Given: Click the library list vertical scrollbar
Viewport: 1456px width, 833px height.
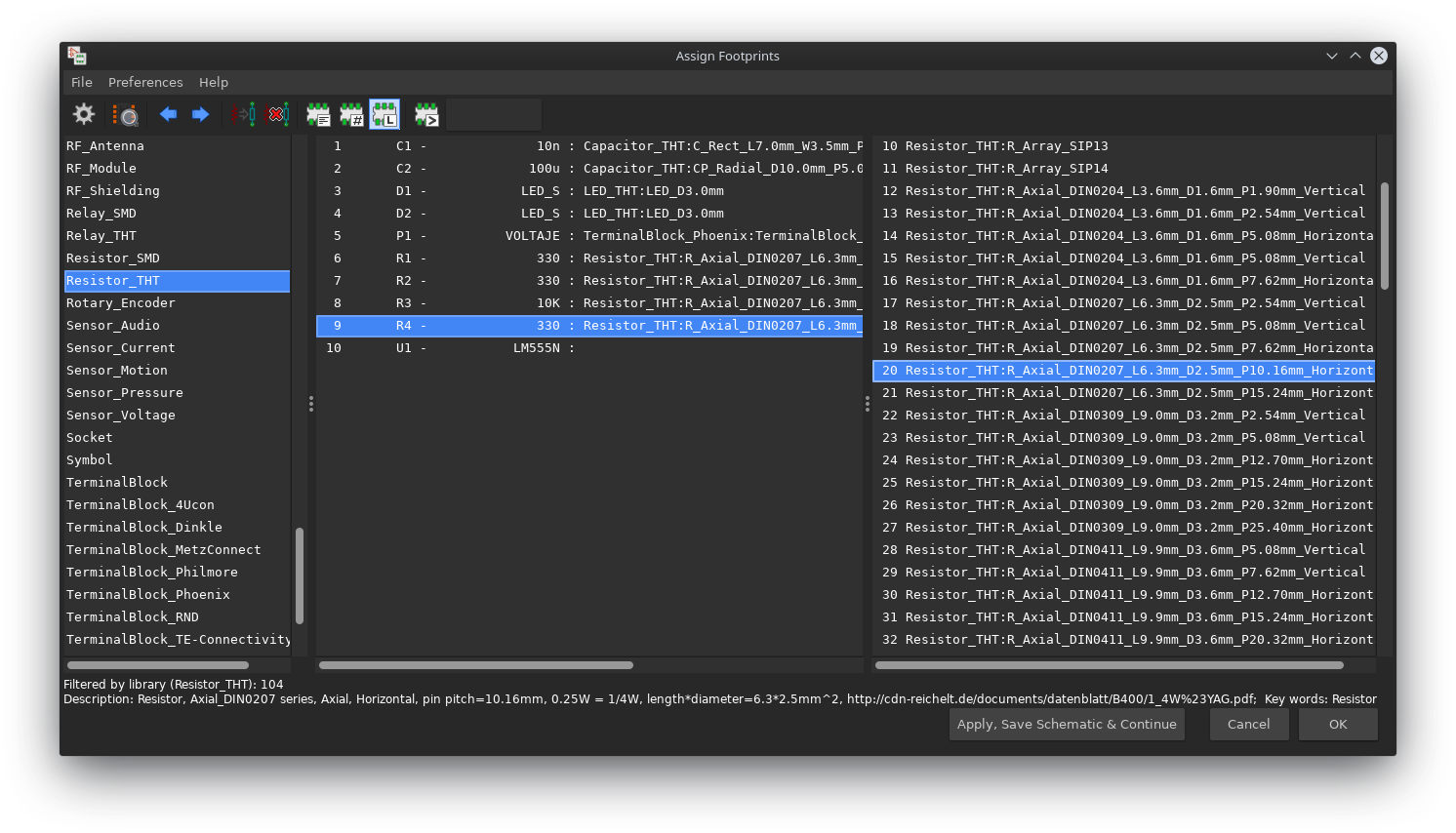Looking at the screenshot, I should 300,575.
